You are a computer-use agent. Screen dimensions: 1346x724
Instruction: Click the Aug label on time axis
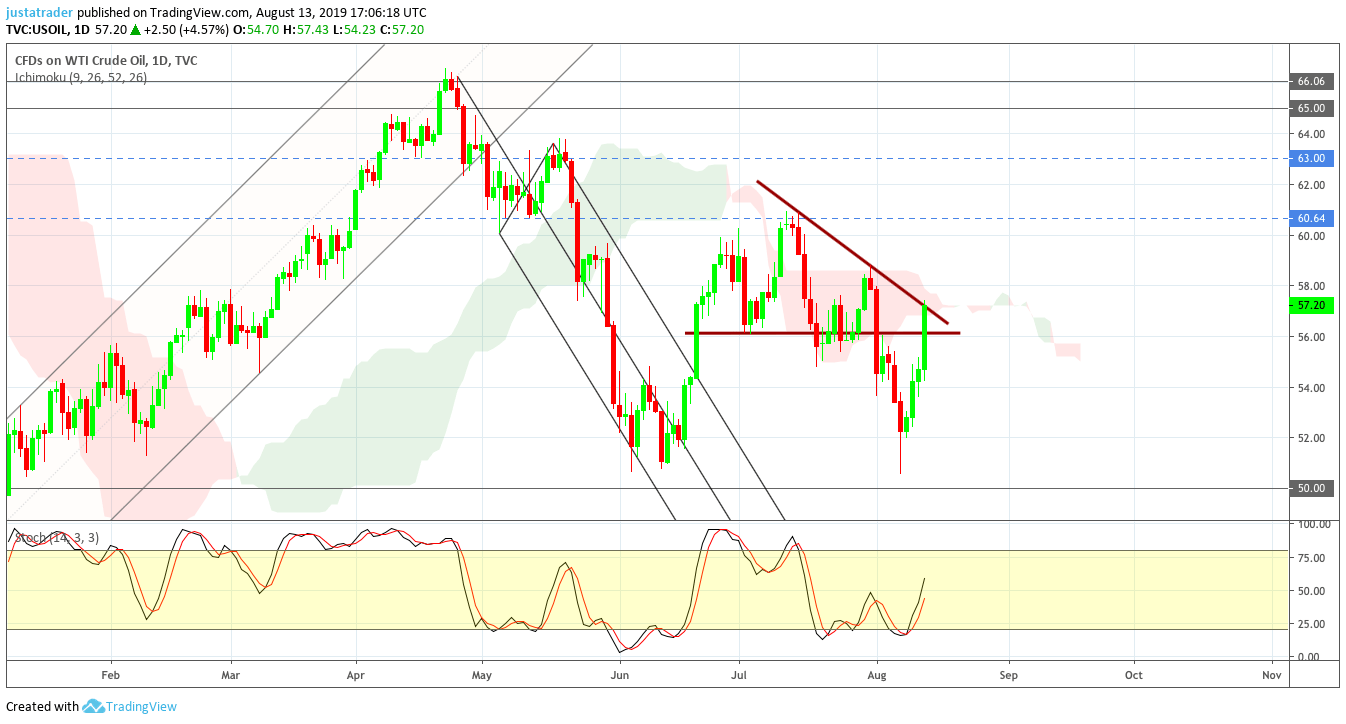tap(876, 675)
